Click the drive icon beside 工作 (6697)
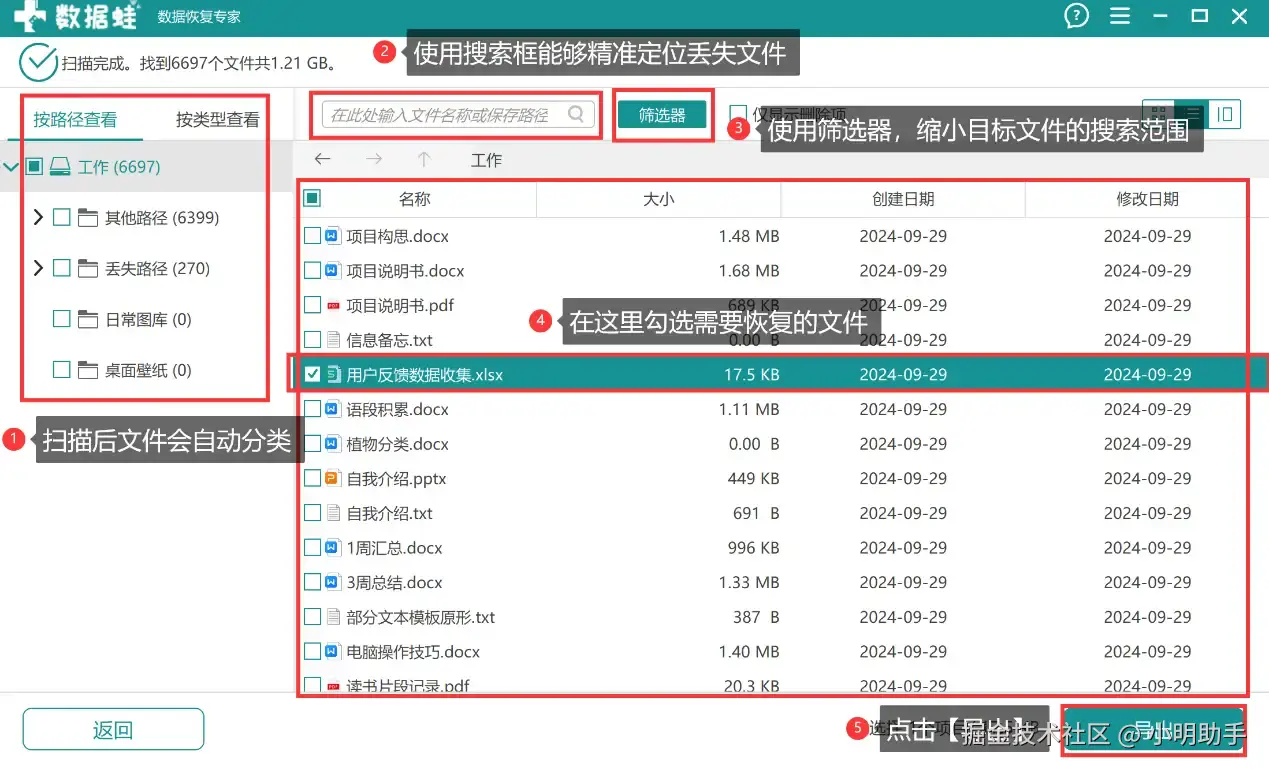This screenshot has width=1269, height=770. (61, 167)
